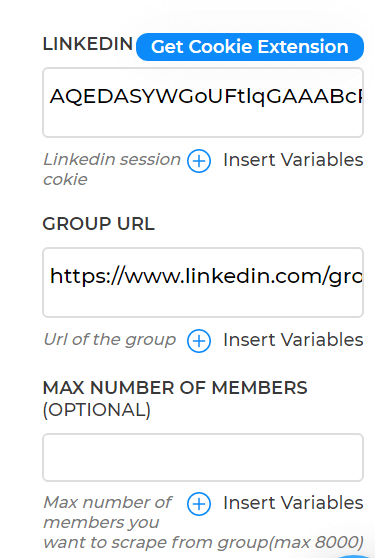The image size is (375, 558).
Task: Click the MAX NUMBER OF MEMBERS label
Action: coord(175,388)
